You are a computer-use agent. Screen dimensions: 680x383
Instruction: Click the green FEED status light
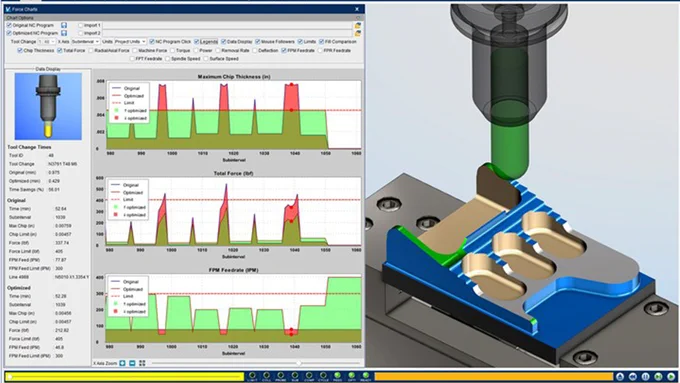(x=337, y=376)
